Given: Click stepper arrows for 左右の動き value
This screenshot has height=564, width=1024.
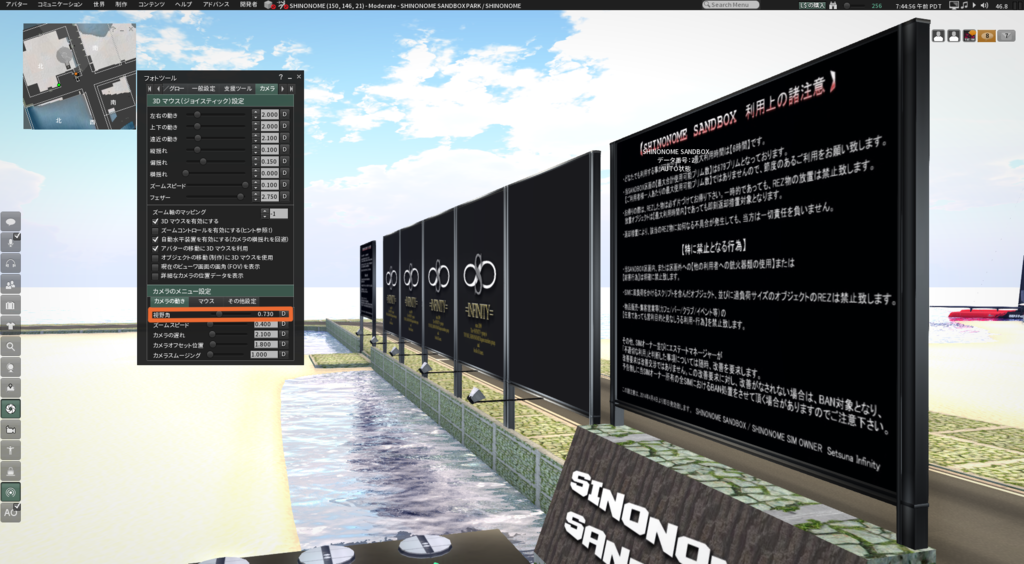Looking at the screenshot, I should click(x=256, y=114).
